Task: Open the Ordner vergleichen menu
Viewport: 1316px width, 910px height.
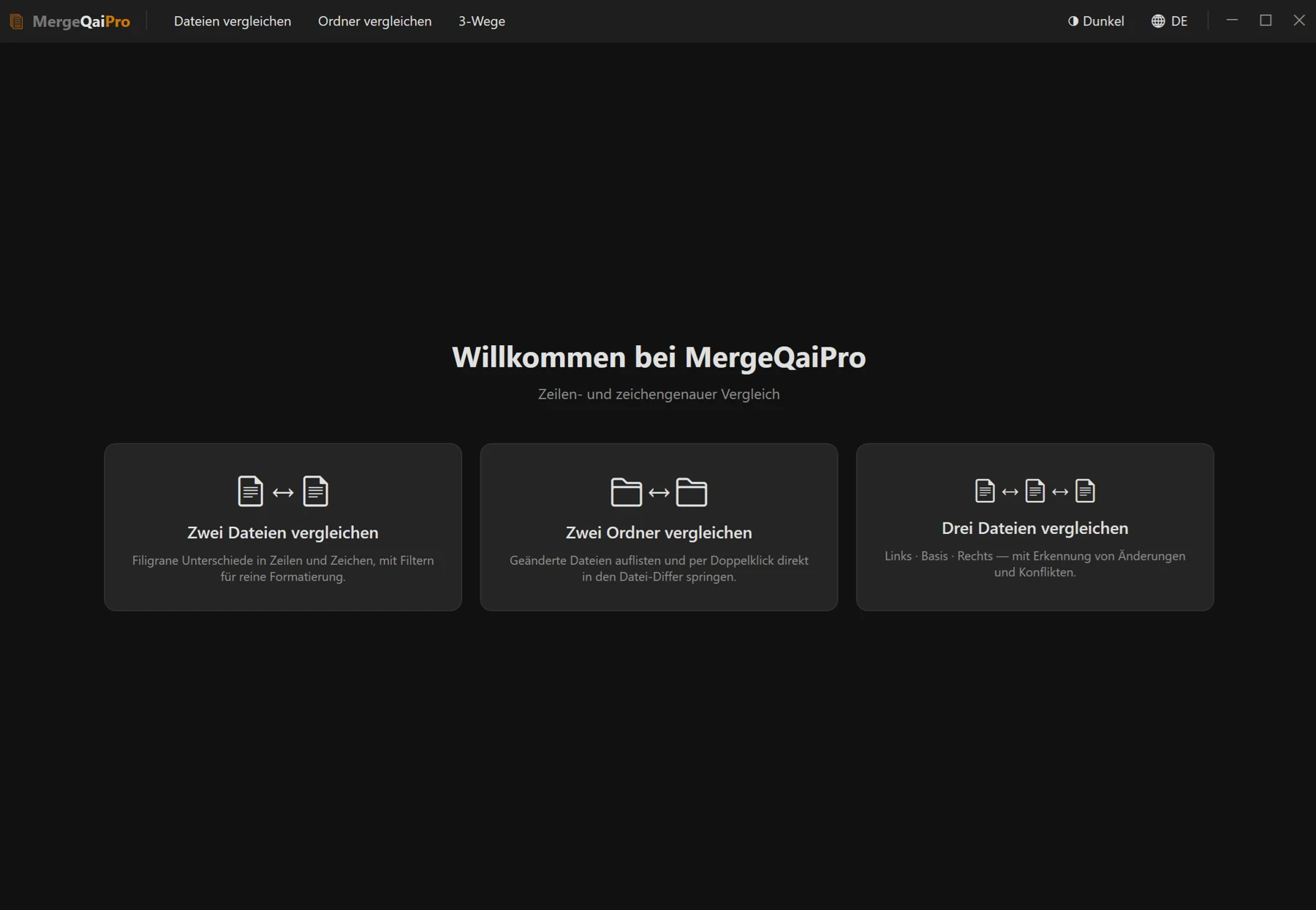Action: pyautogui.click(x=374, y=21)
